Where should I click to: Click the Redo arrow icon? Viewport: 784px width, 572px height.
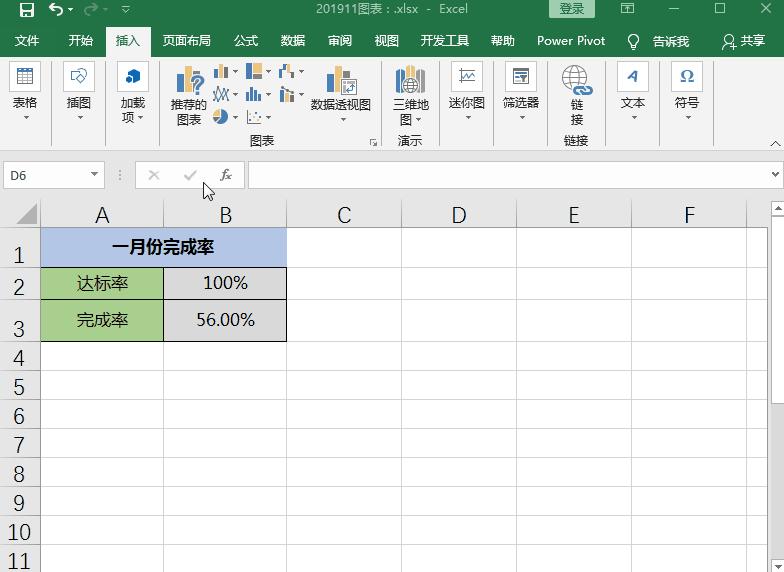(x=91, y=9)
